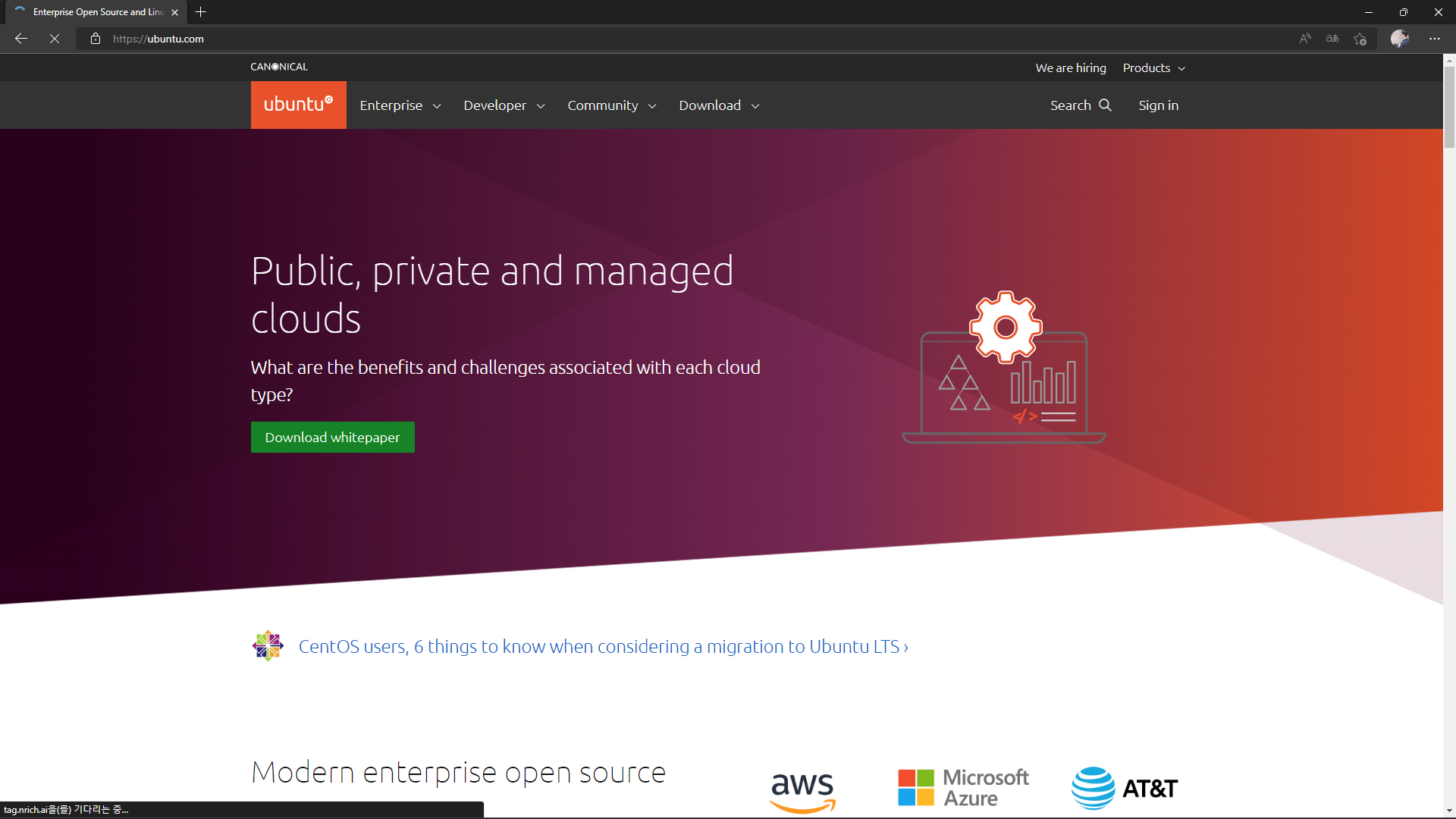Open the Read aloud icon
The width and height of the screenshot is (1456, 819).
pos(1305,39)
